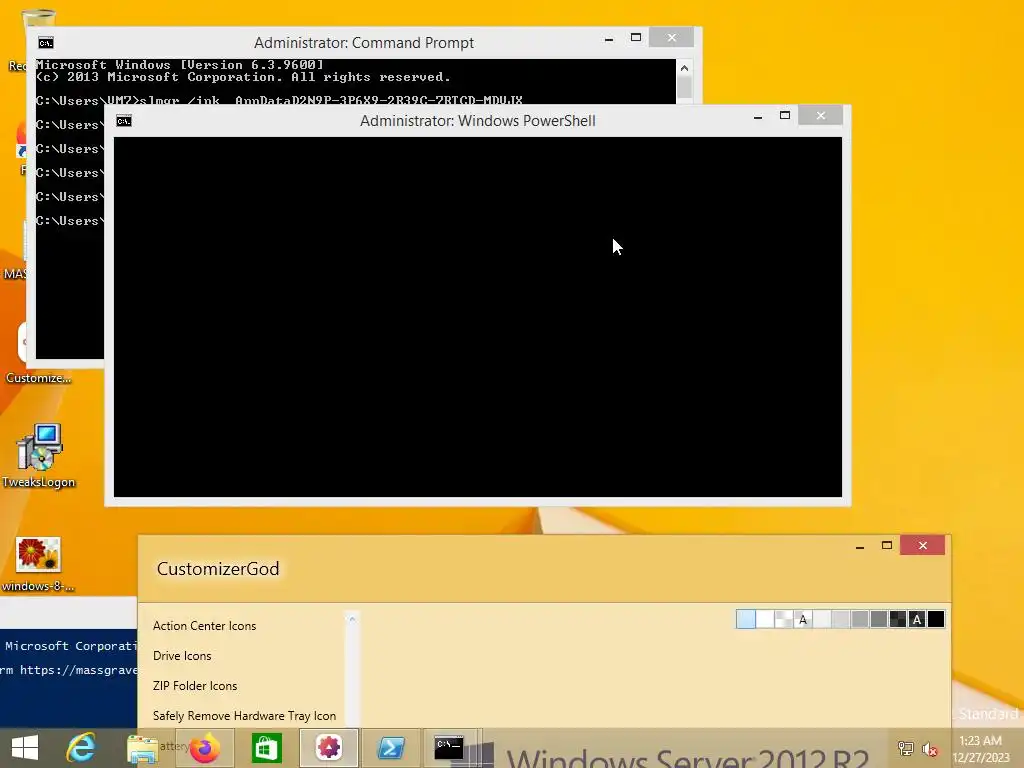Viewport: 1024px width, 768px height.
Task: Minimize the Windows PowerShell window
Action: [758, 117]
